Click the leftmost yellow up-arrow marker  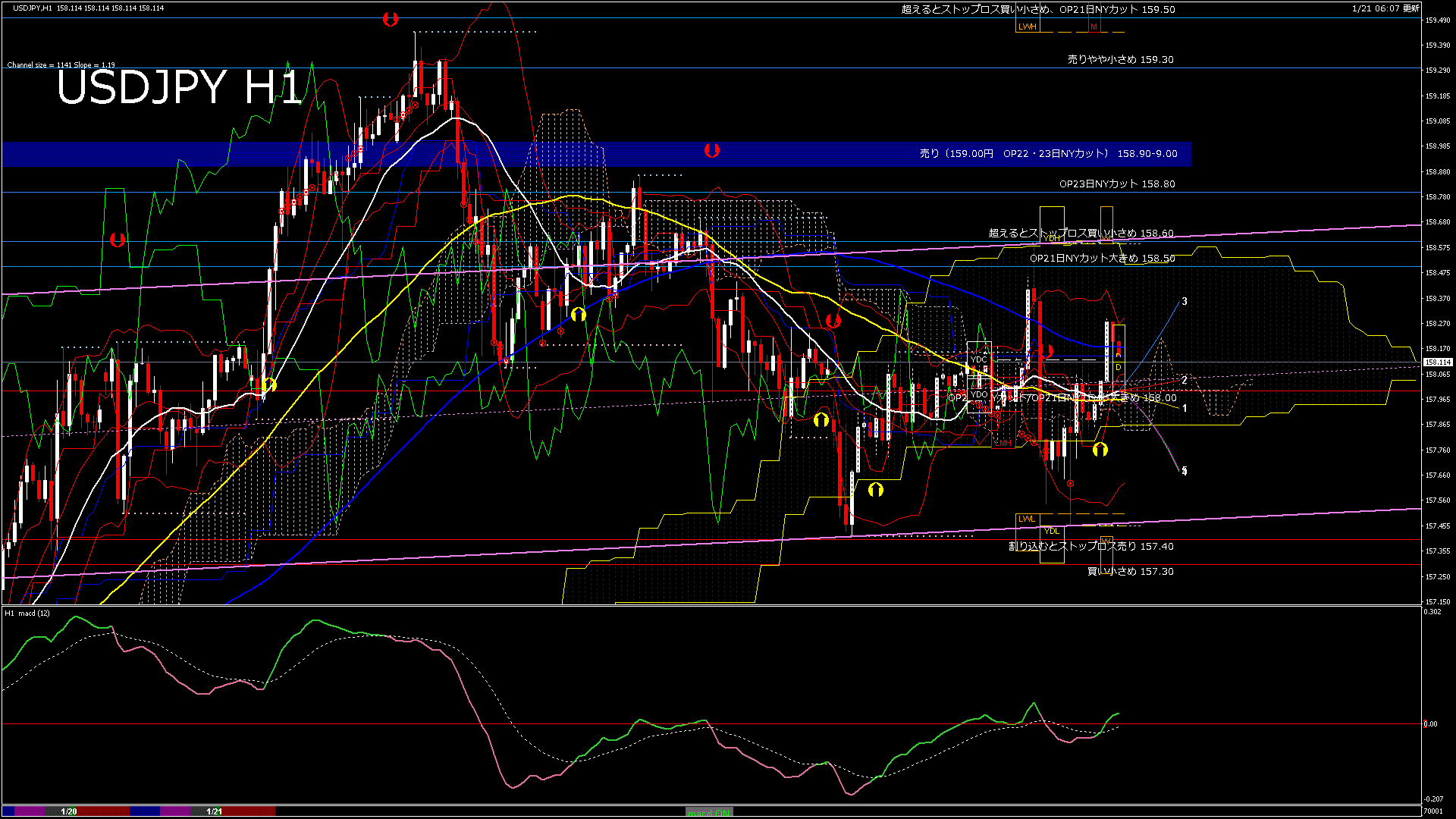click(x=268, y=384)
